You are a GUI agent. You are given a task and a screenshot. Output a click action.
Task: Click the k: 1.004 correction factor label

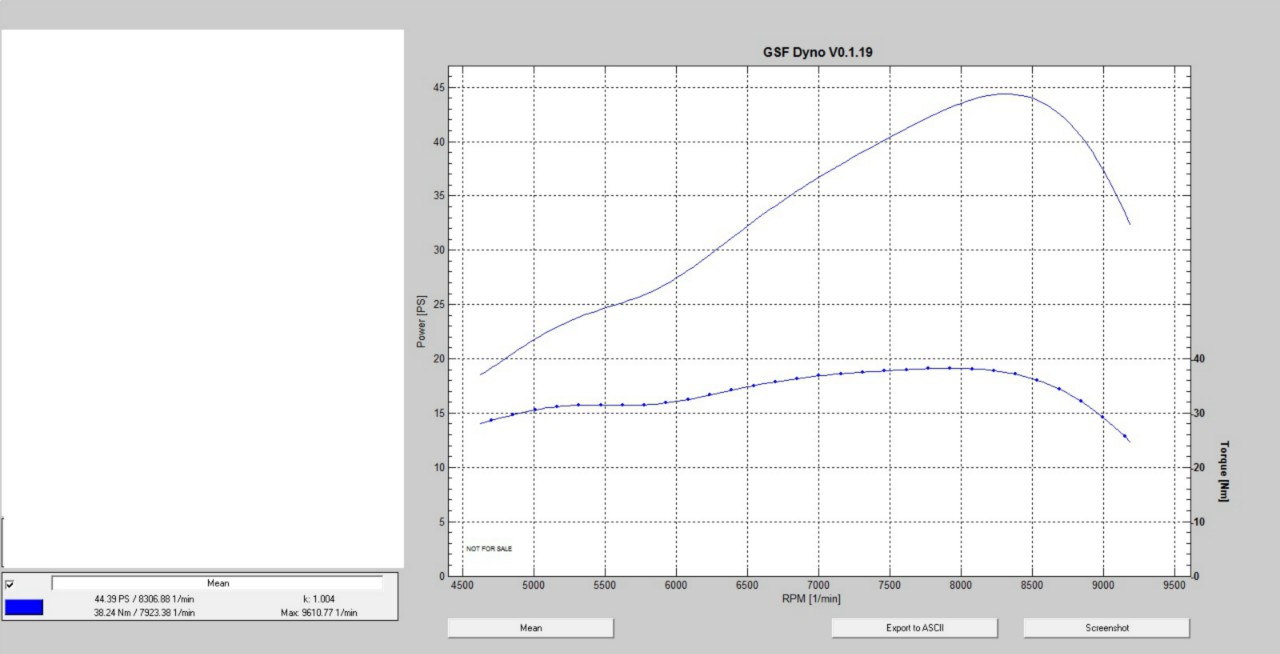pos(319,599)
